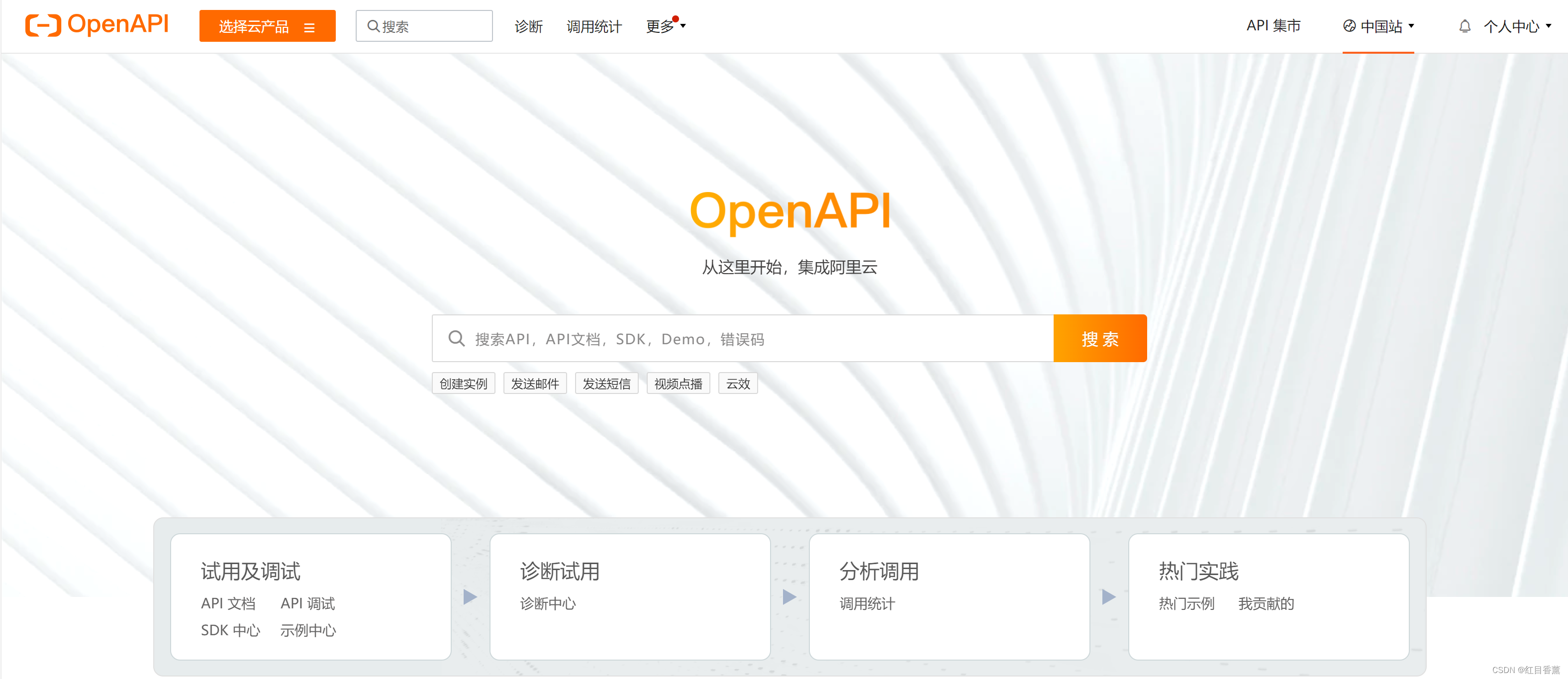Click the 试用及调试 card heading
Viewport: 1568px width, 679px height.
(x=250, y=572)
